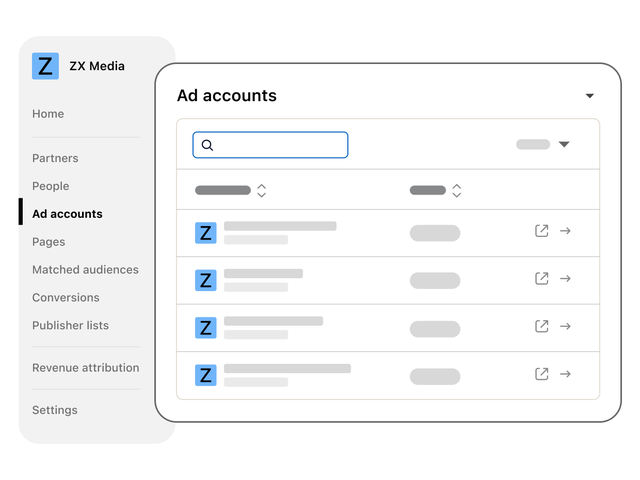Click second row's Z account logo
Screen dimensions: 640x480
[206, 280]
